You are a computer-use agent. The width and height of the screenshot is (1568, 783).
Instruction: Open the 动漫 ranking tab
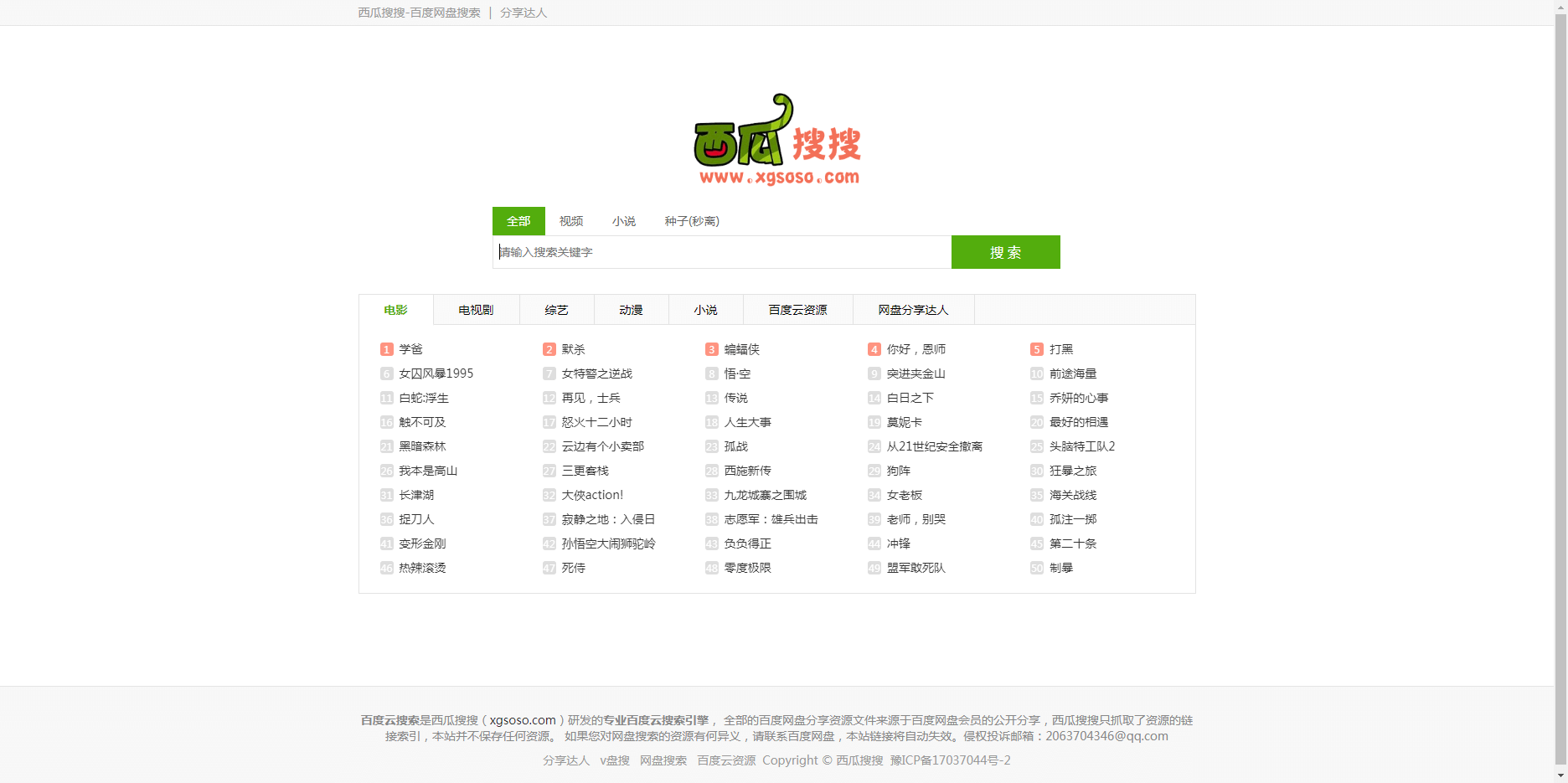(632, 310)
